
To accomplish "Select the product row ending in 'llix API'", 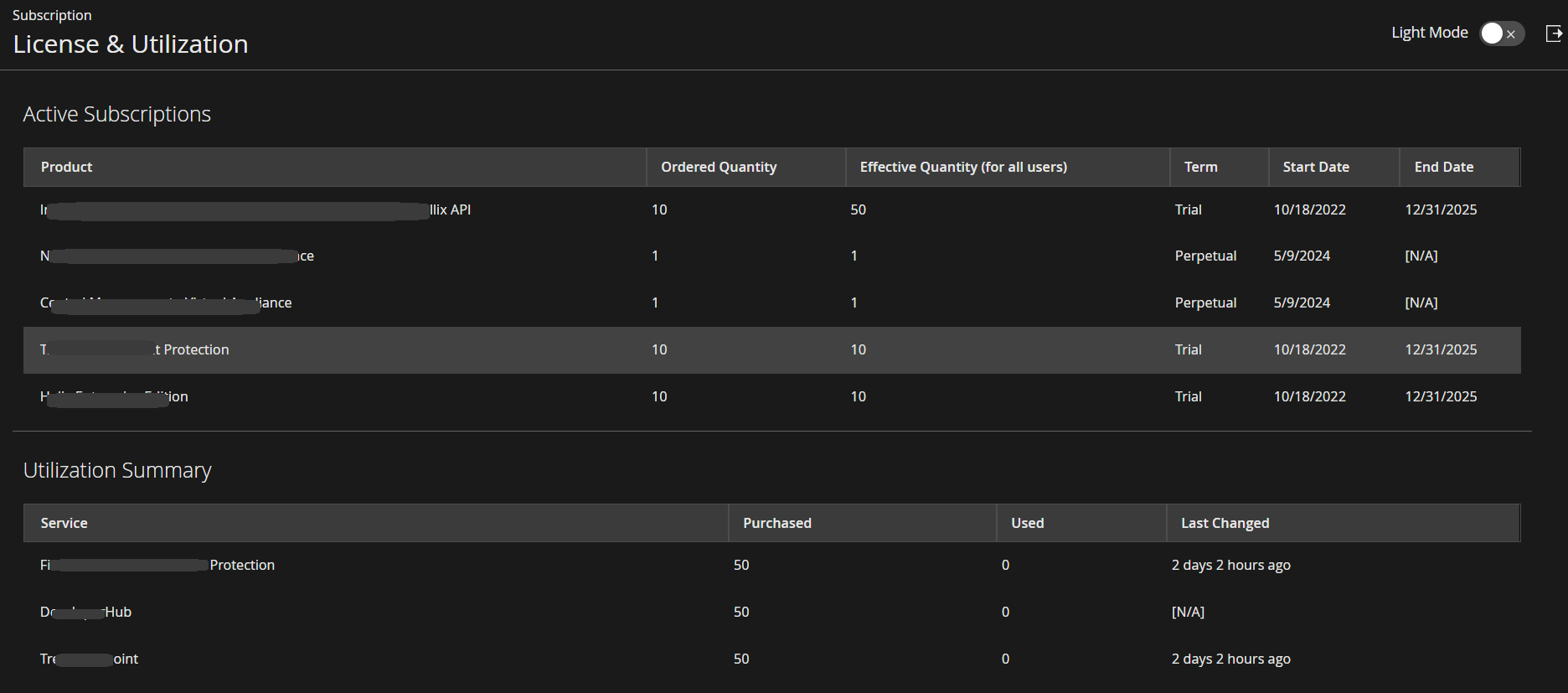I will click(772, 209).
